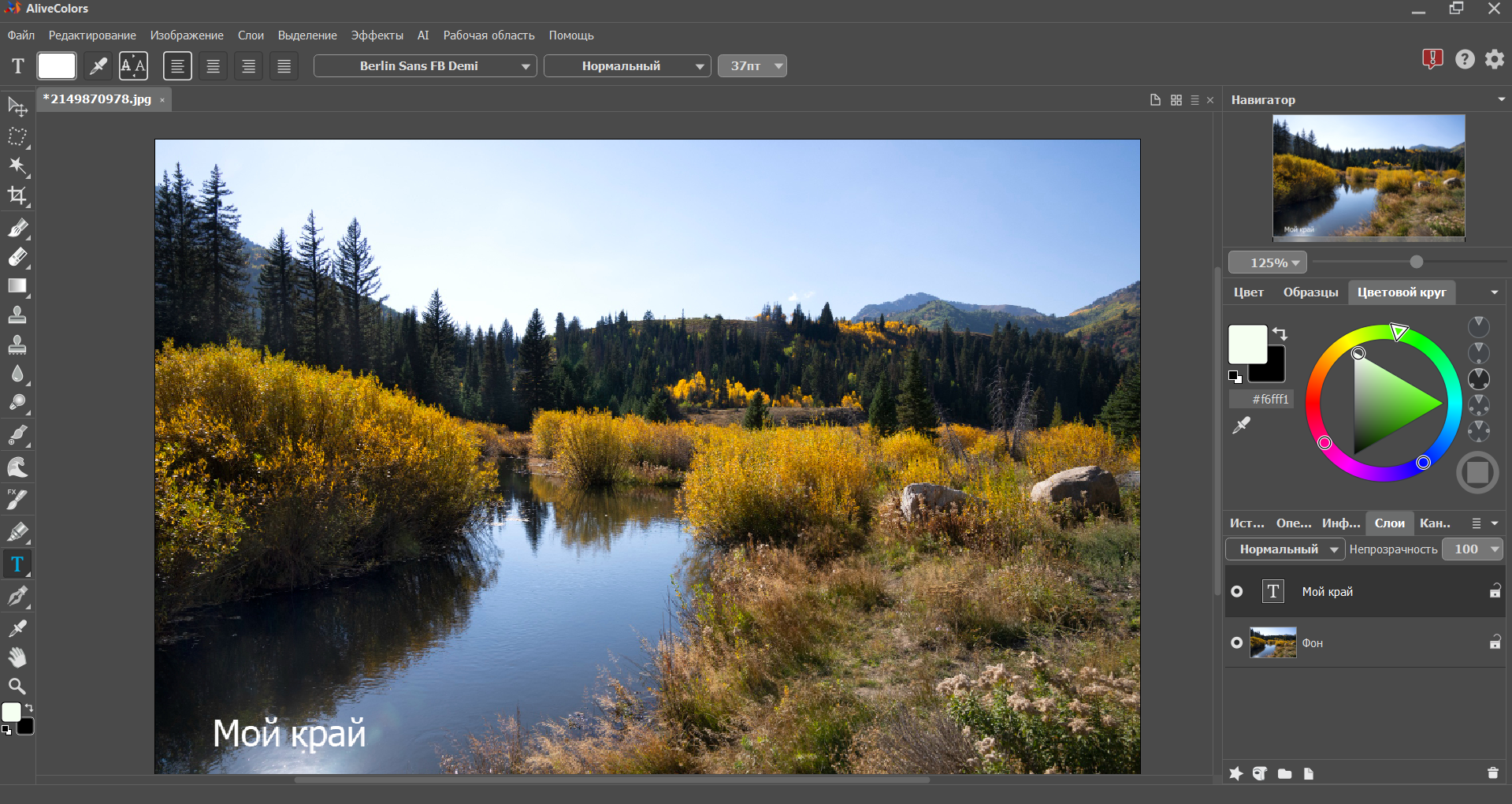
Task: Open the Berlin Sans FB Demi font dropdown
Action: pos(425,66)
